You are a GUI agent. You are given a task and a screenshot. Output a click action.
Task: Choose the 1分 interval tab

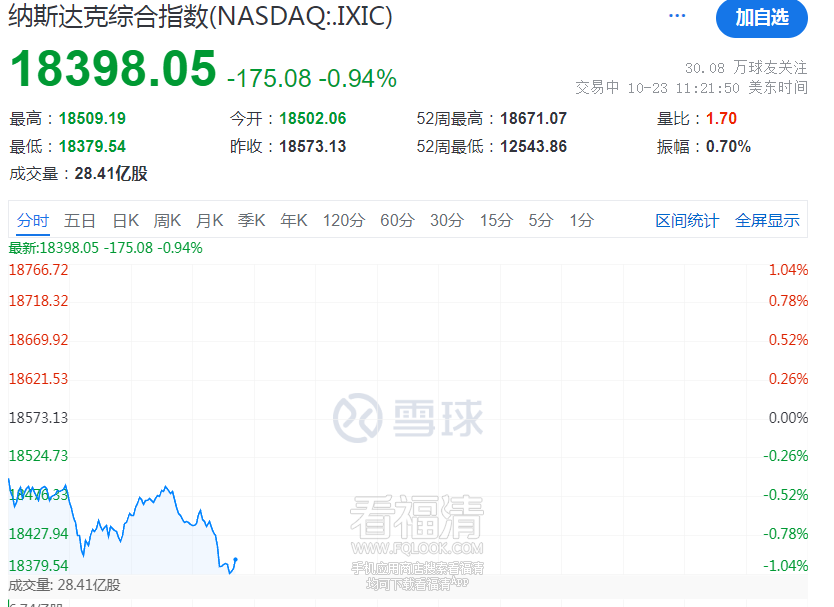(x=581, y=221)
